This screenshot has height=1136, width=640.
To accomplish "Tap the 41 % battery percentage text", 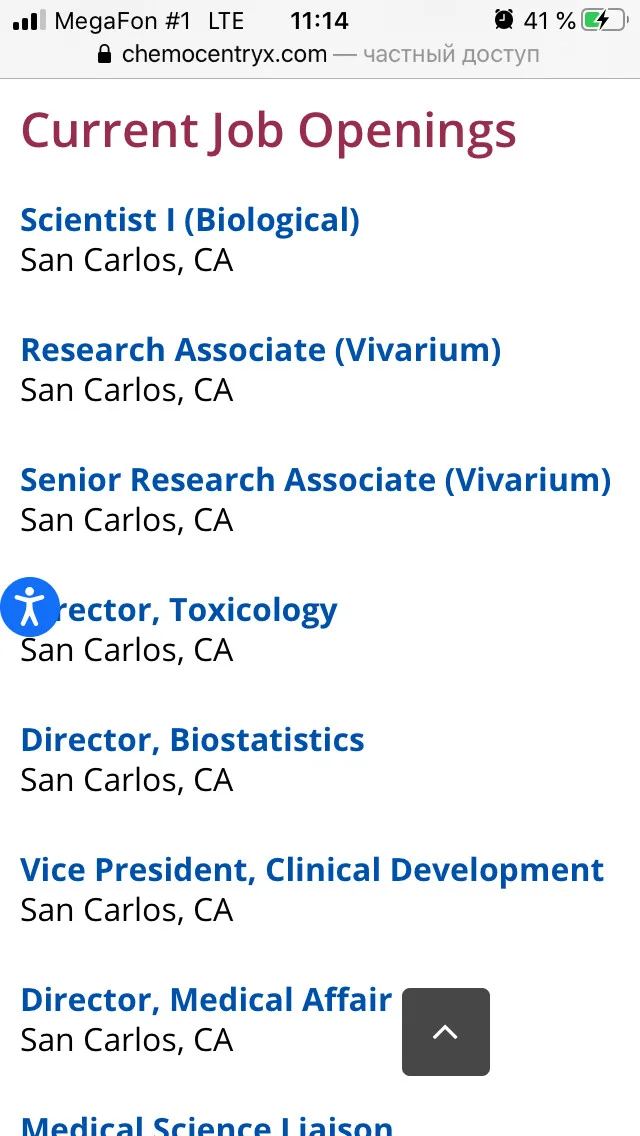I will [x=549, y=20].
